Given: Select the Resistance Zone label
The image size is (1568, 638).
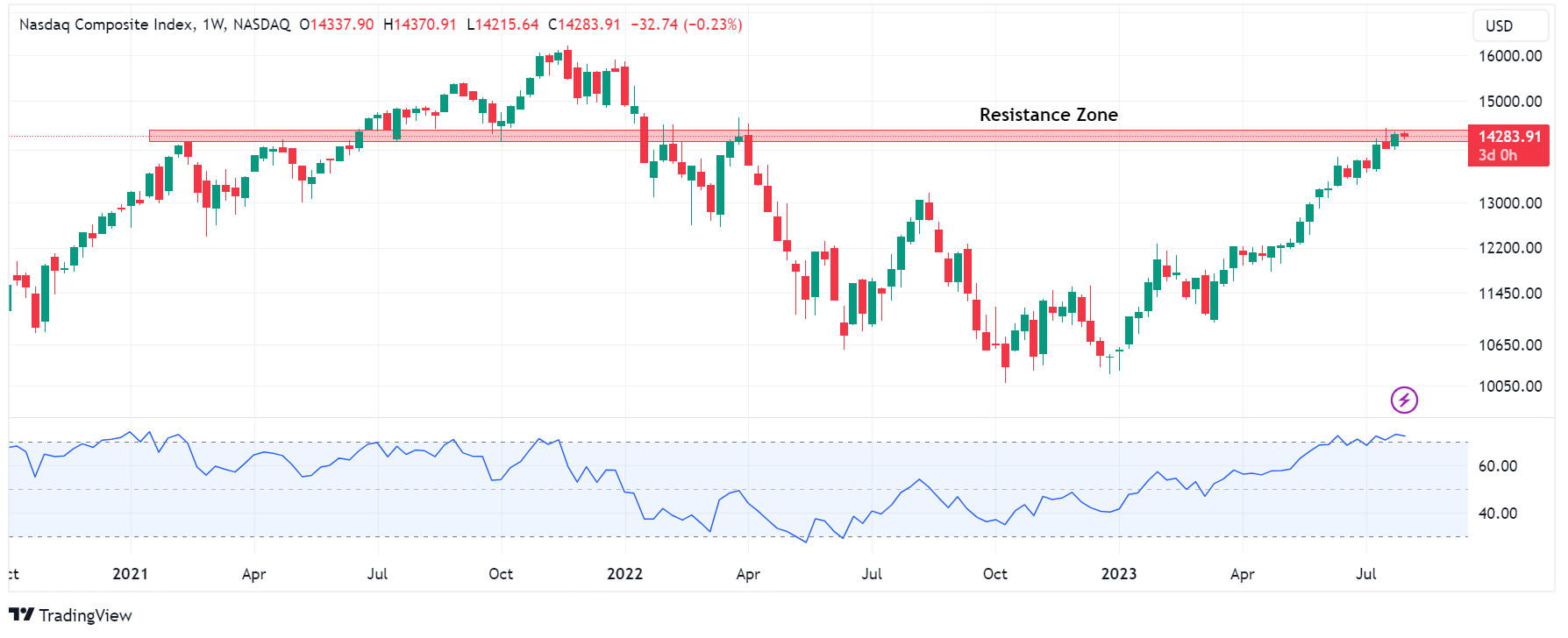Looking at the screenshot, I should click(x=1048, y=115).
